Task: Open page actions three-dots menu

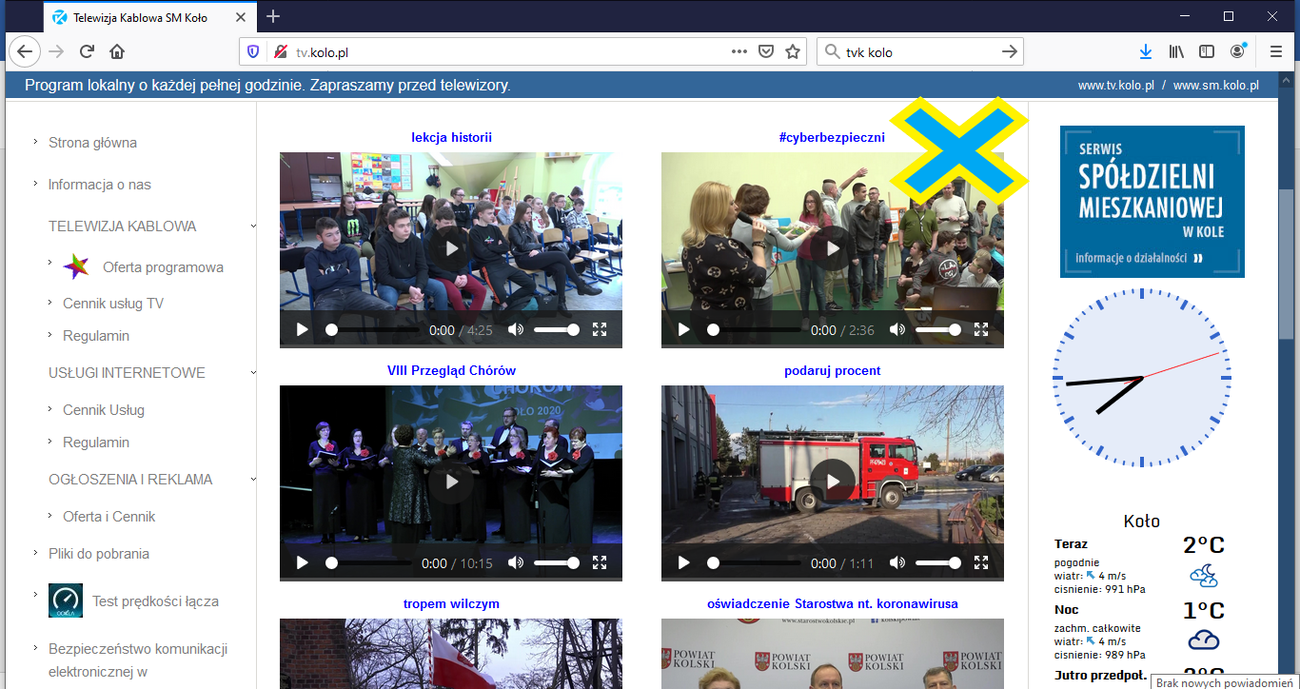Action: click(739, 51)
